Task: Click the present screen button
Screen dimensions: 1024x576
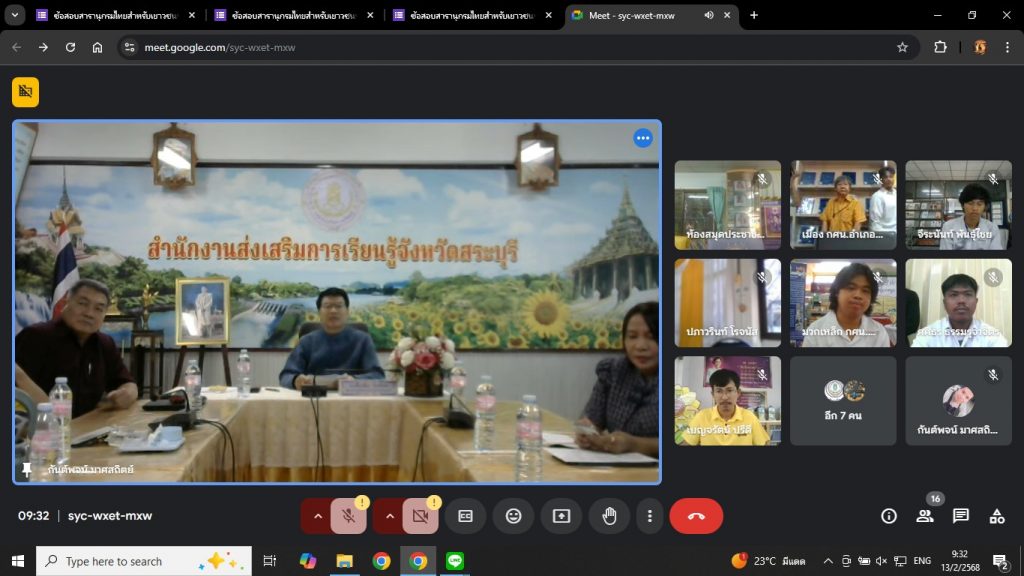Action: (561, 516)
